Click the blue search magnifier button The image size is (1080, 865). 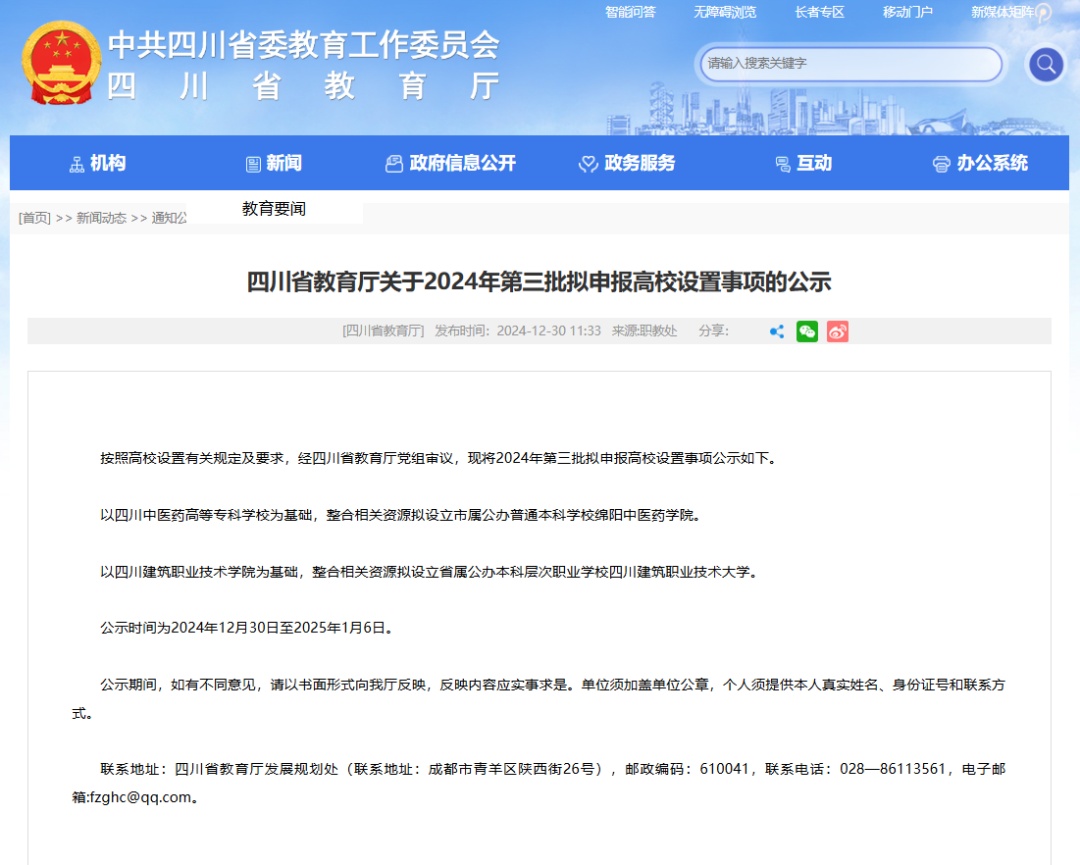1046,65
